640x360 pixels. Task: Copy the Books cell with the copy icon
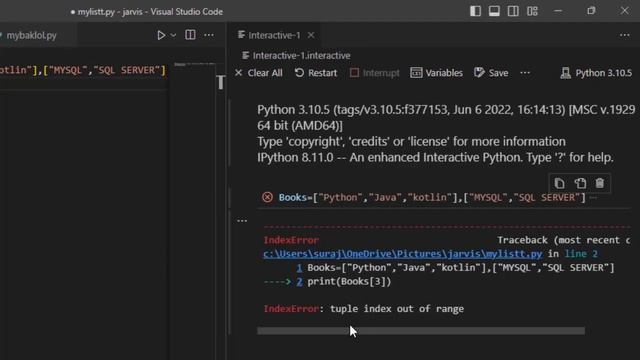click(560, 183)
